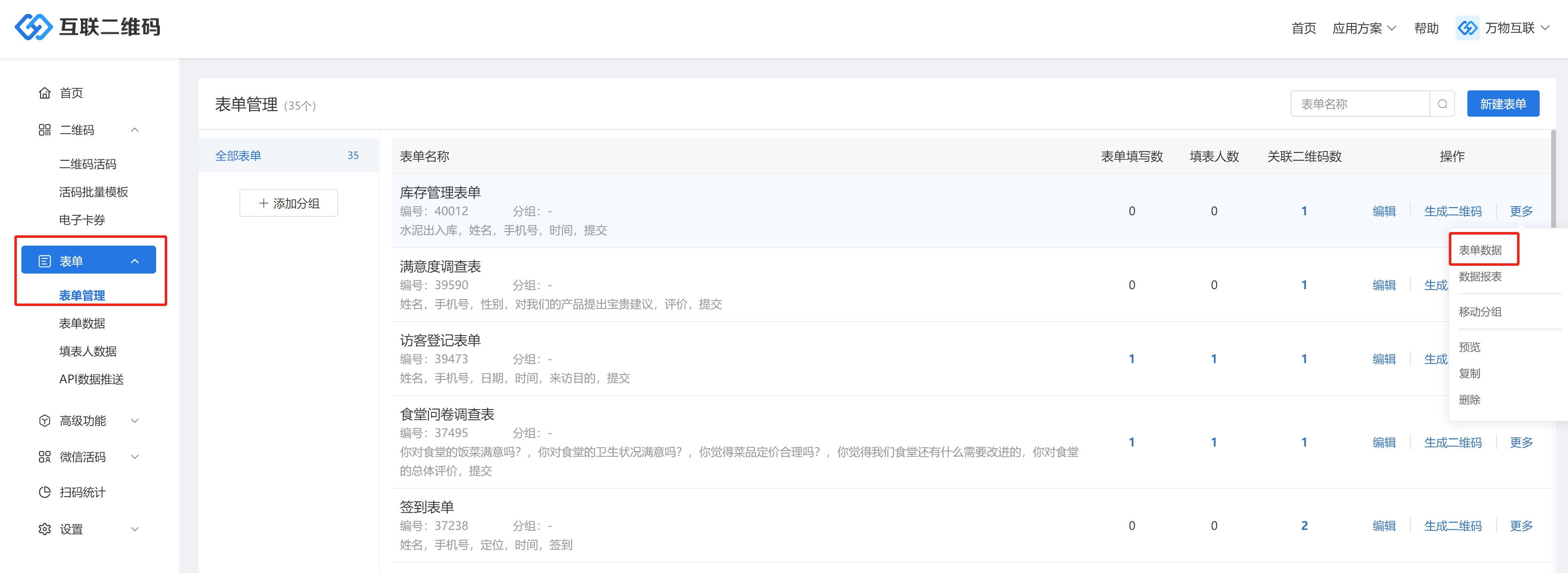Click the 访客登记表单 form name

point(440,341)
